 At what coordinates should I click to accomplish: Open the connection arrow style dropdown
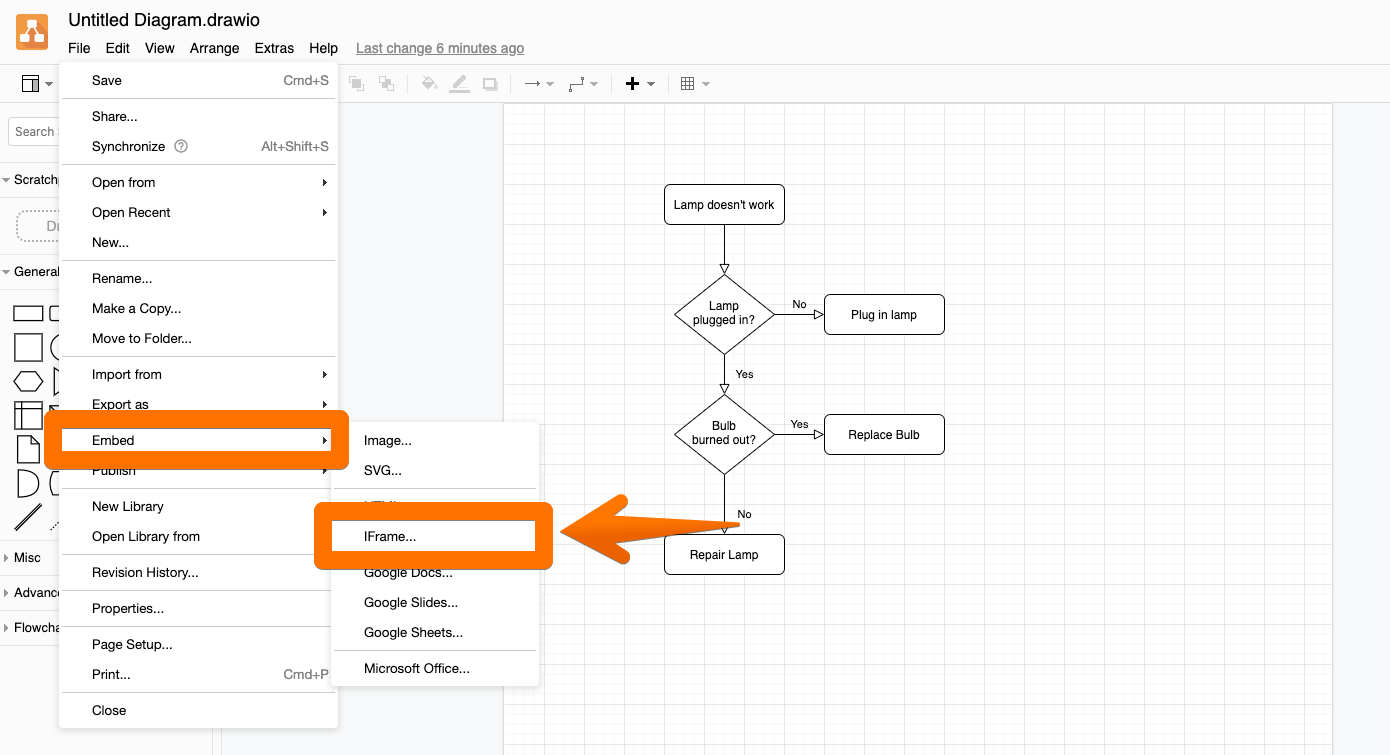coord(539,84)
